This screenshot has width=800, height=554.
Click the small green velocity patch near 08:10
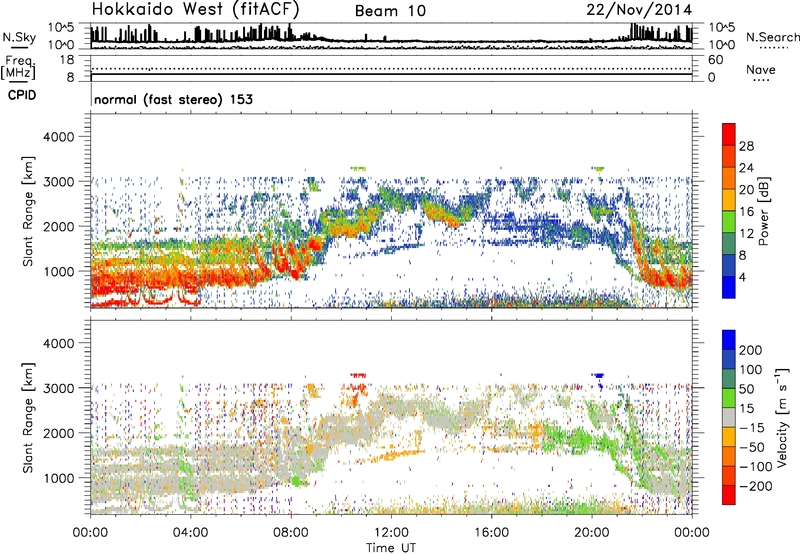296,481
